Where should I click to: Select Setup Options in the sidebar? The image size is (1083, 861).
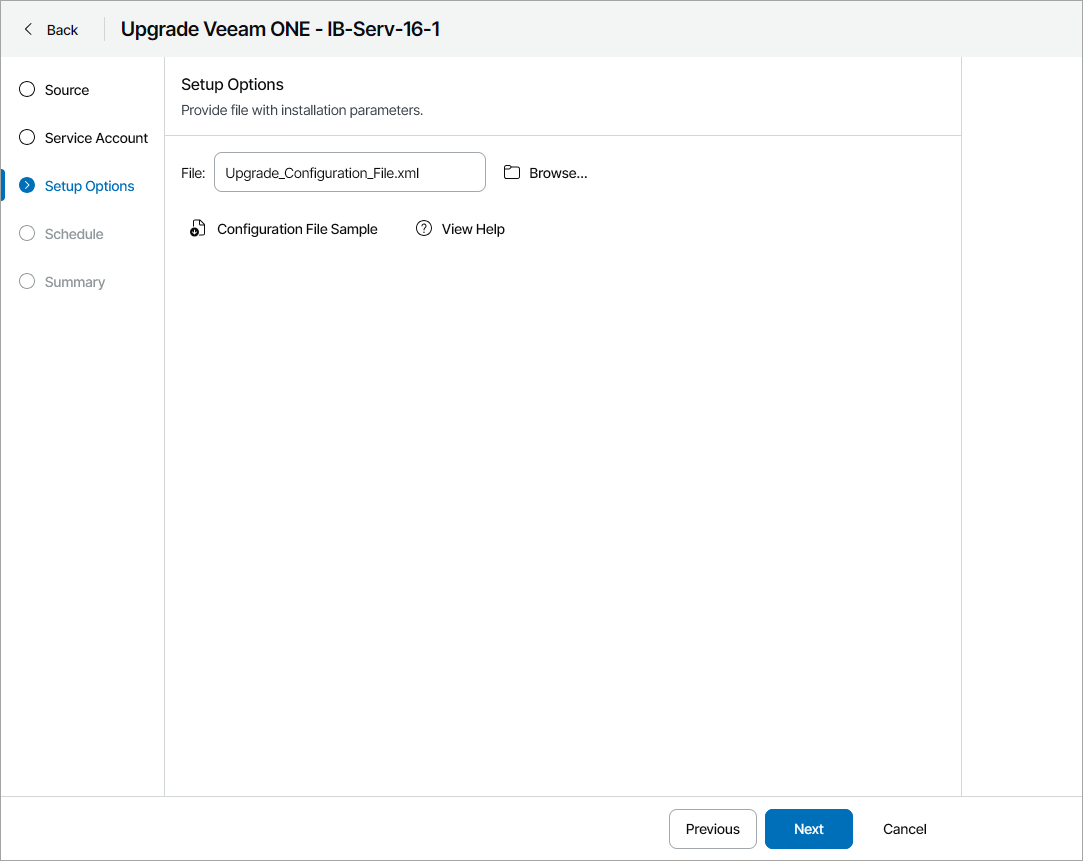(x=89, y=185)
